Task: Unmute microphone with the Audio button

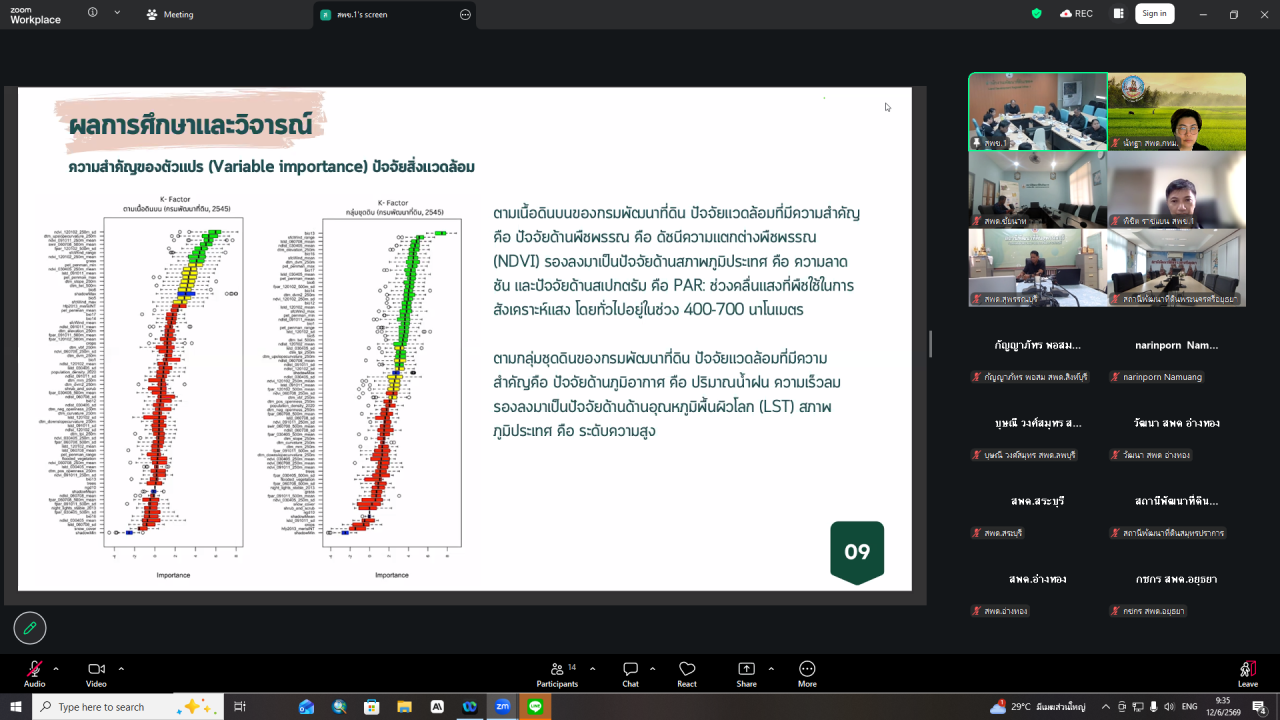Action: (35, 673)
